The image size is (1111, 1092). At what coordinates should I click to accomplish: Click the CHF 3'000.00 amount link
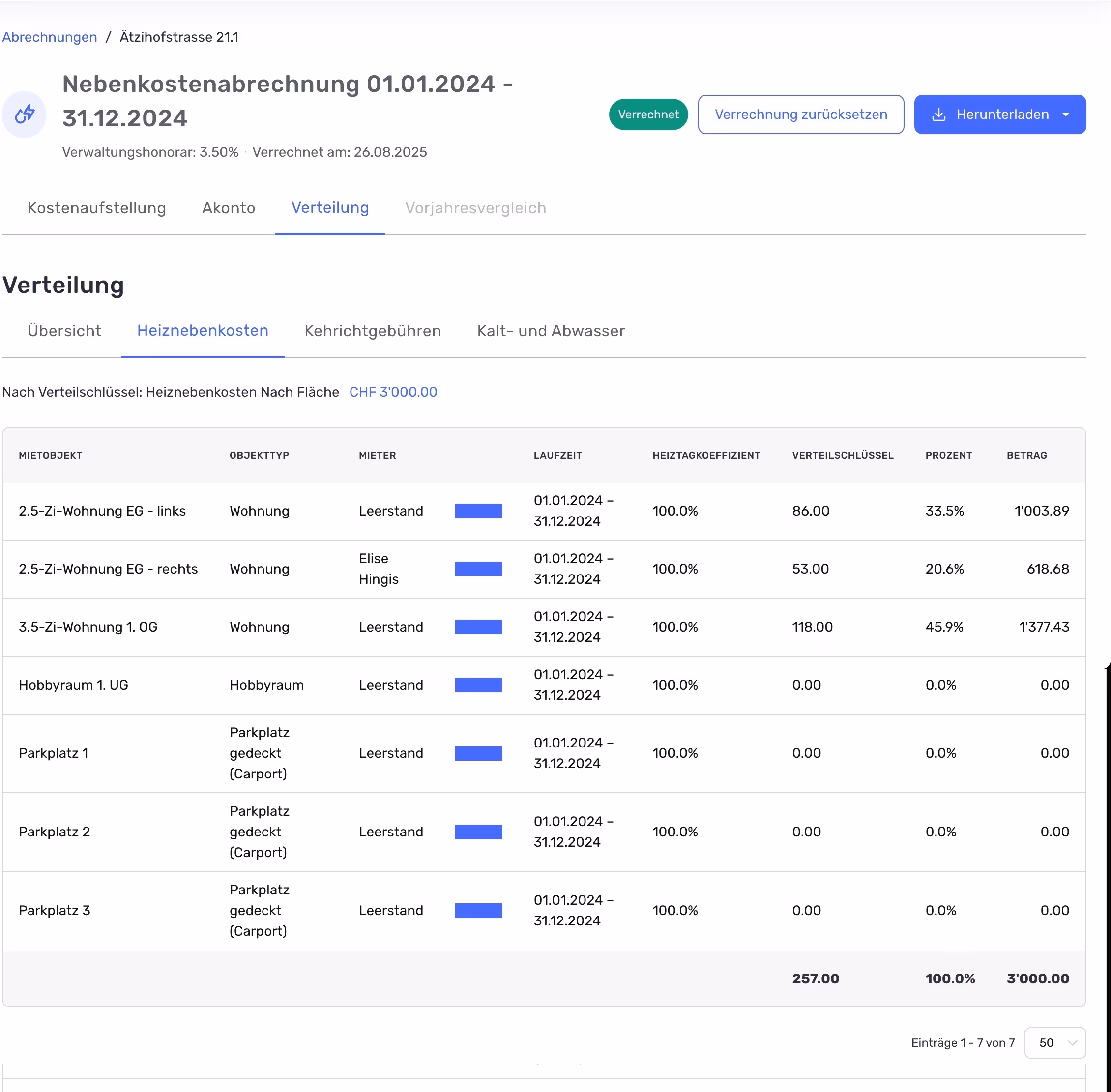pos(393,392)
